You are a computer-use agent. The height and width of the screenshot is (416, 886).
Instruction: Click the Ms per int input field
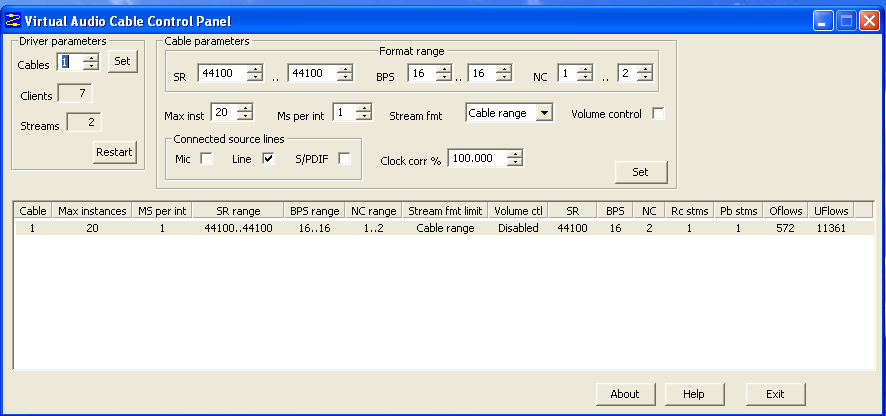[x=345, y=112]
